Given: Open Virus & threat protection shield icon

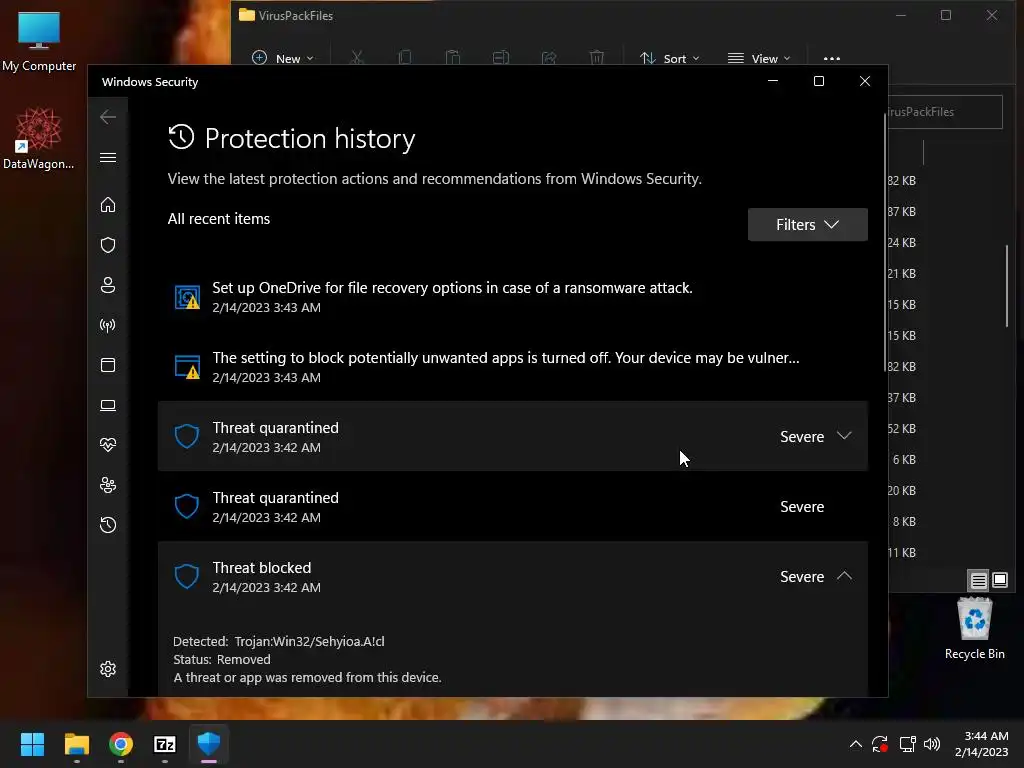Looking at the screenshot, I should coord(108,245).
